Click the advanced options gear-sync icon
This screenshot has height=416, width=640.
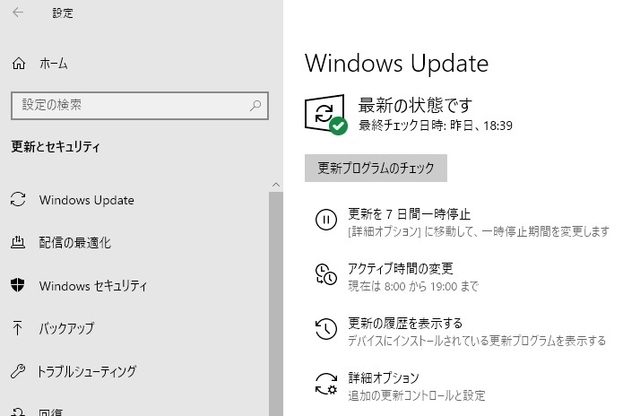coord(326,384)
